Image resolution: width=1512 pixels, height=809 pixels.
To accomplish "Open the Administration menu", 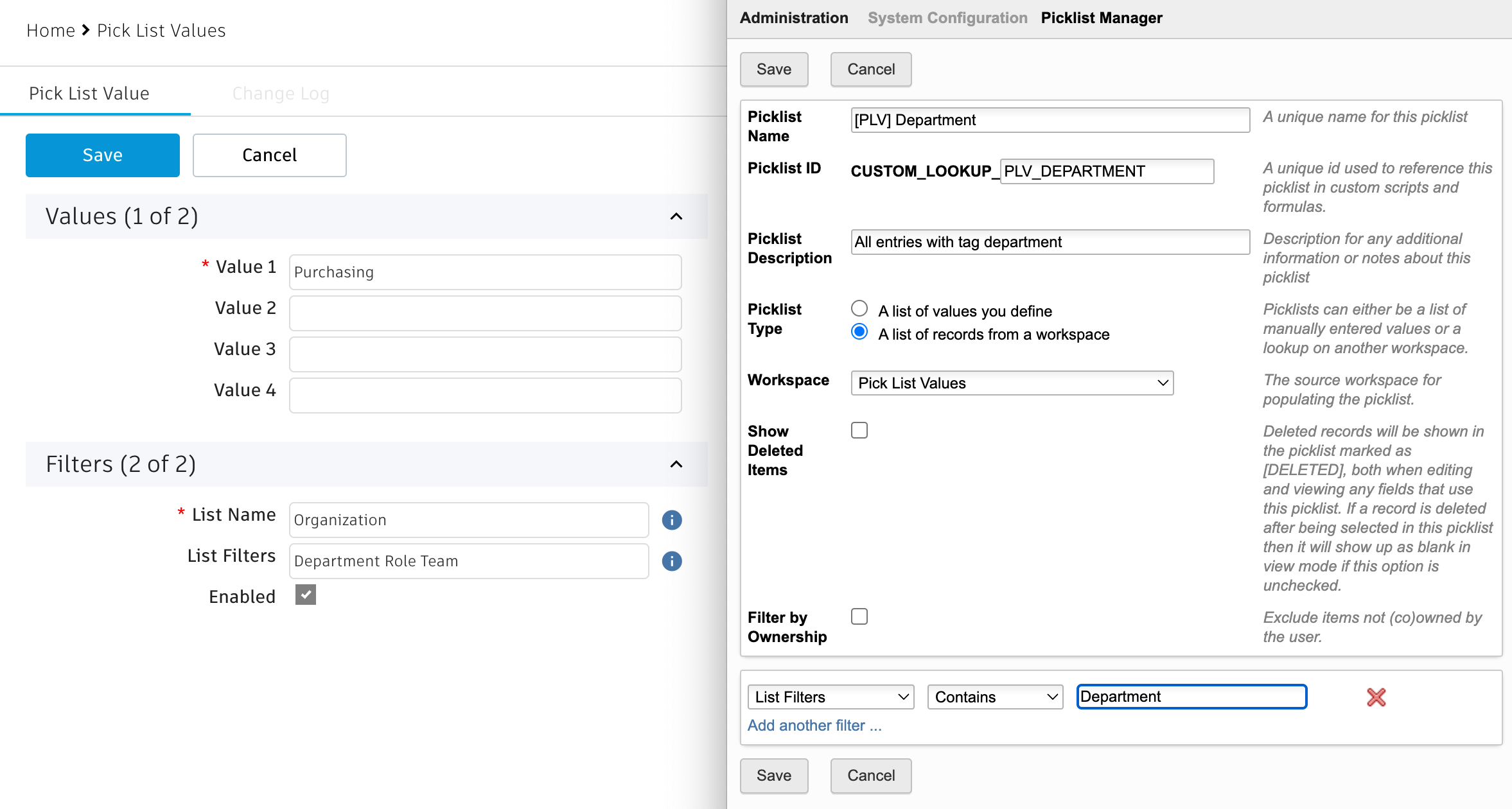I will pyautogui.click(x=793, y=17).
